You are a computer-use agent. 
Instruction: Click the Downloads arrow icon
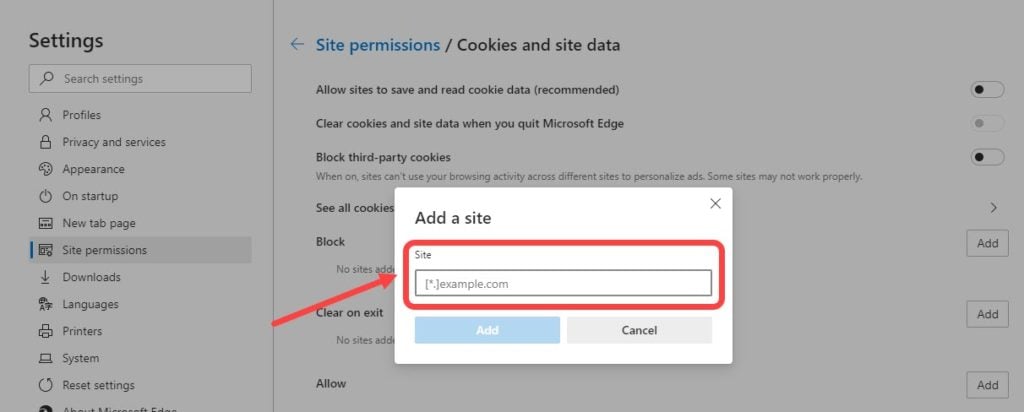(45, 277)
